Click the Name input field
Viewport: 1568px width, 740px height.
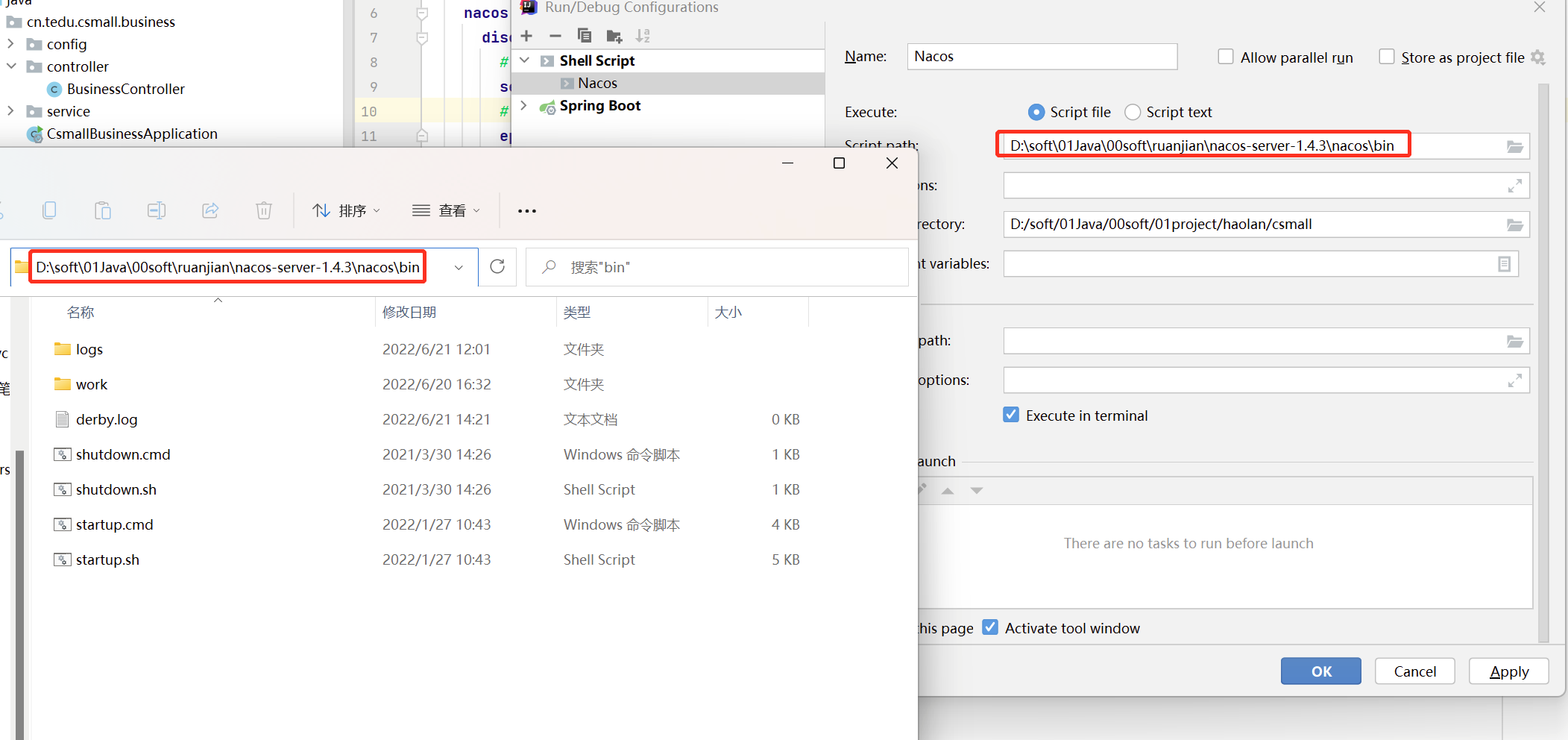click(1042, 57)
